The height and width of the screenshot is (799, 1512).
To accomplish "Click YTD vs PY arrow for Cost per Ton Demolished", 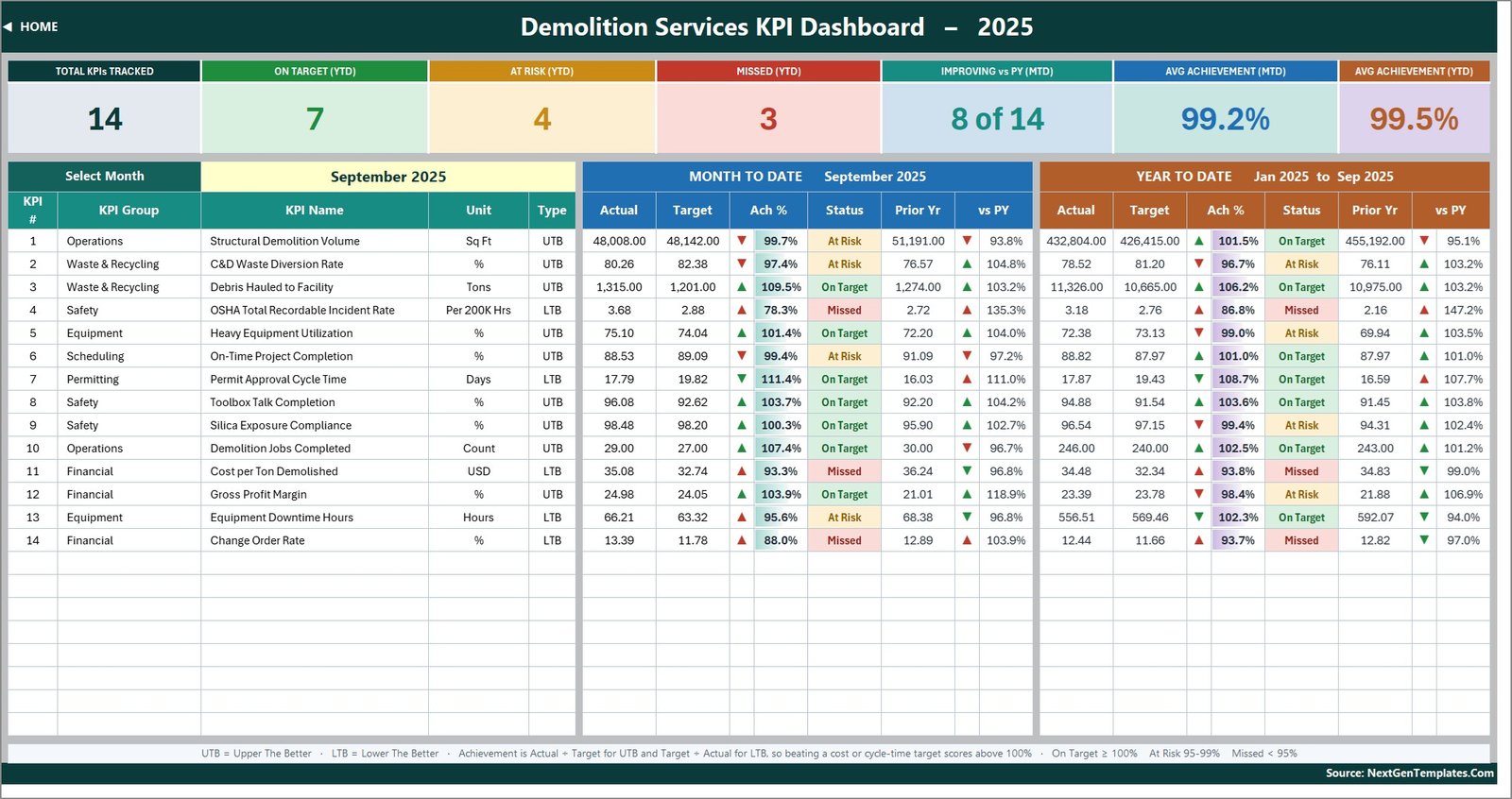I will pyautogui.click(x=1424, y=471).
